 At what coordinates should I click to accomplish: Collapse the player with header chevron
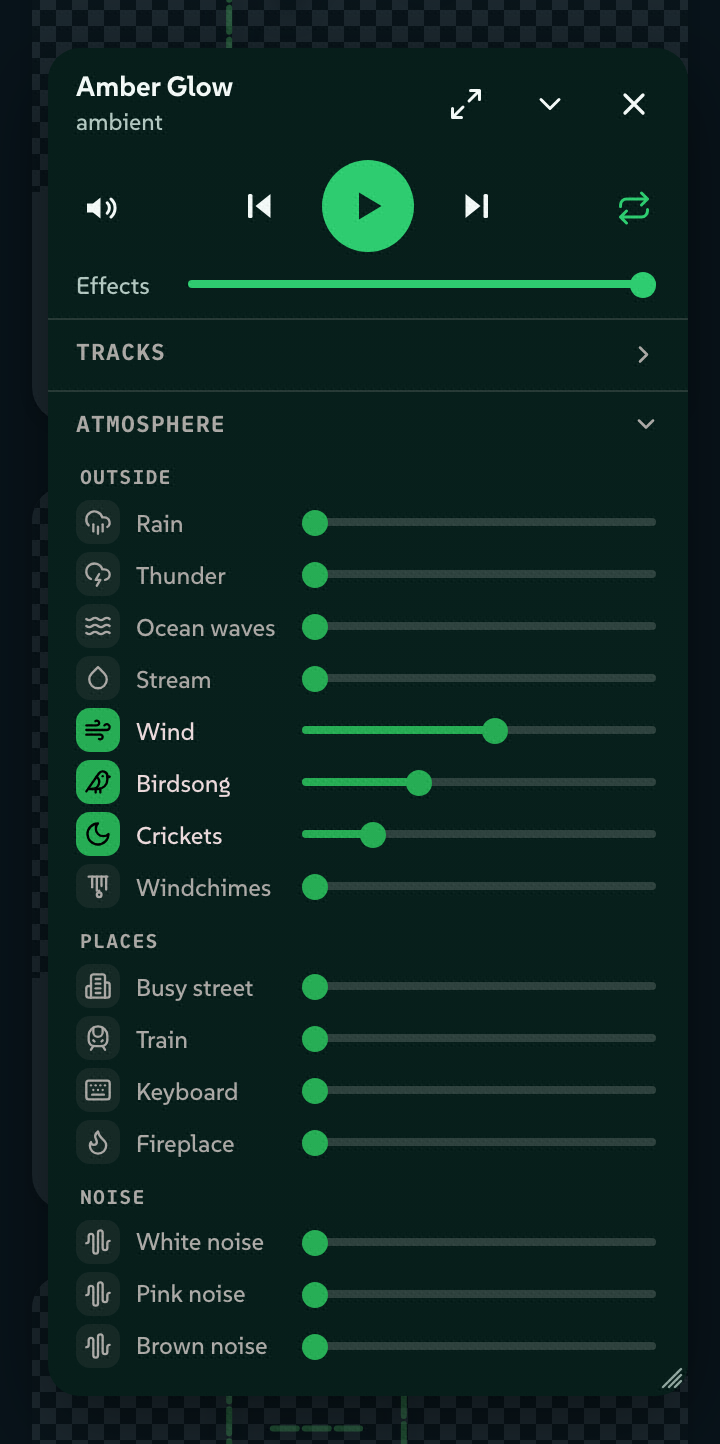tap(550, 104)
